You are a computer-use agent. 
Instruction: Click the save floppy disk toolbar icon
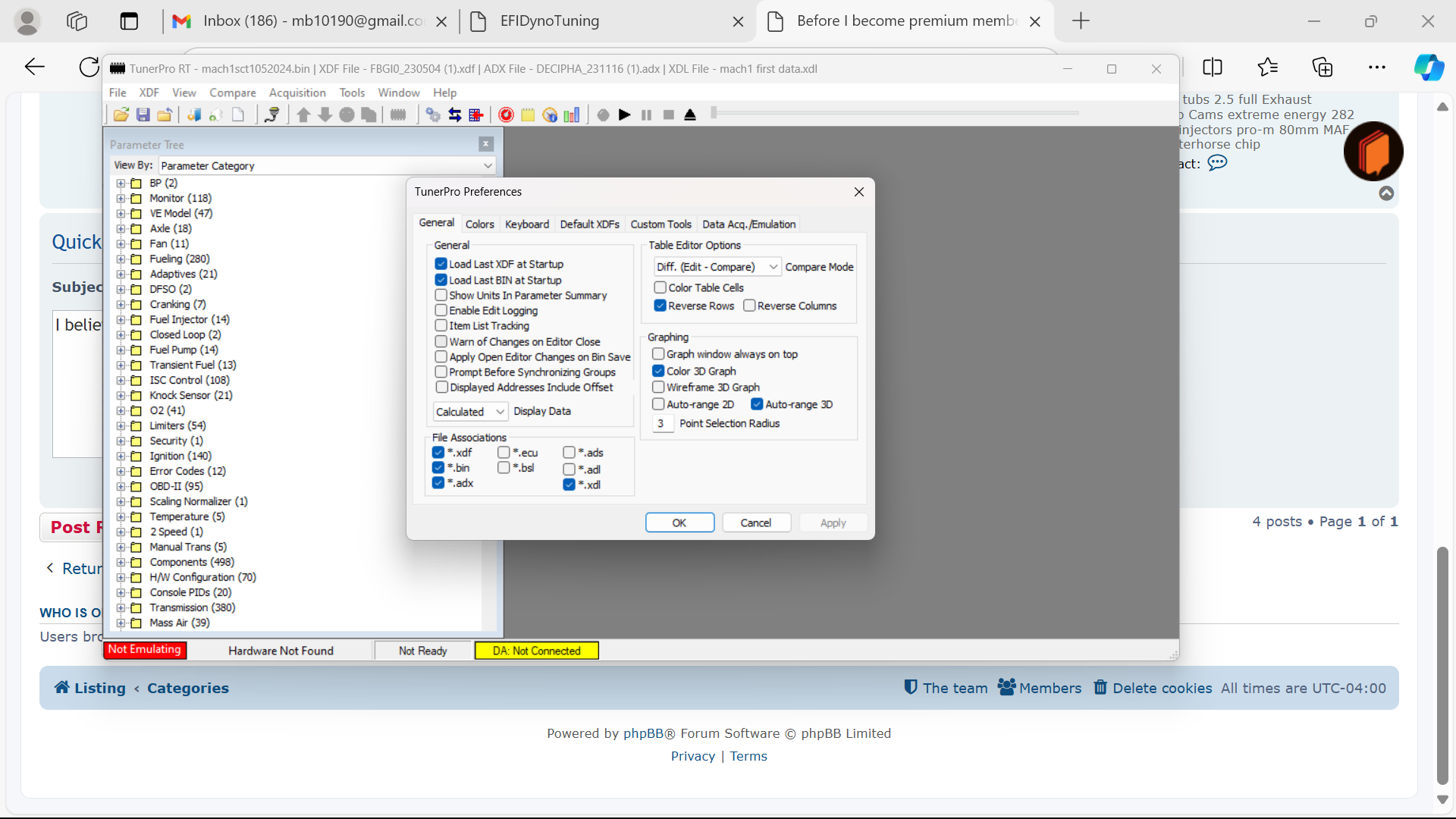[x=143, y=115]
